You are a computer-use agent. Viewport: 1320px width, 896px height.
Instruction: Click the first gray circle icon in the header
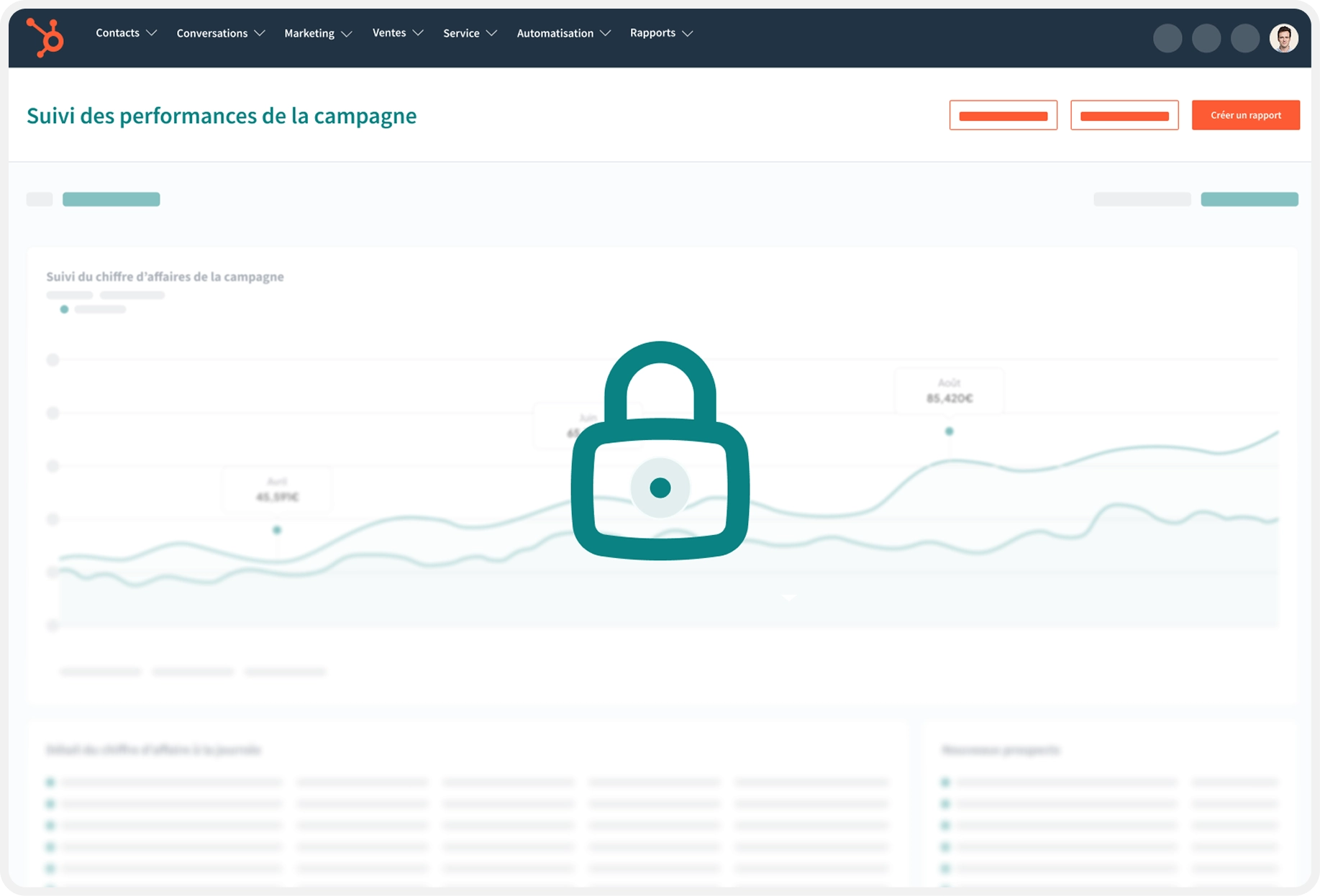click(x=1167, y=38)
